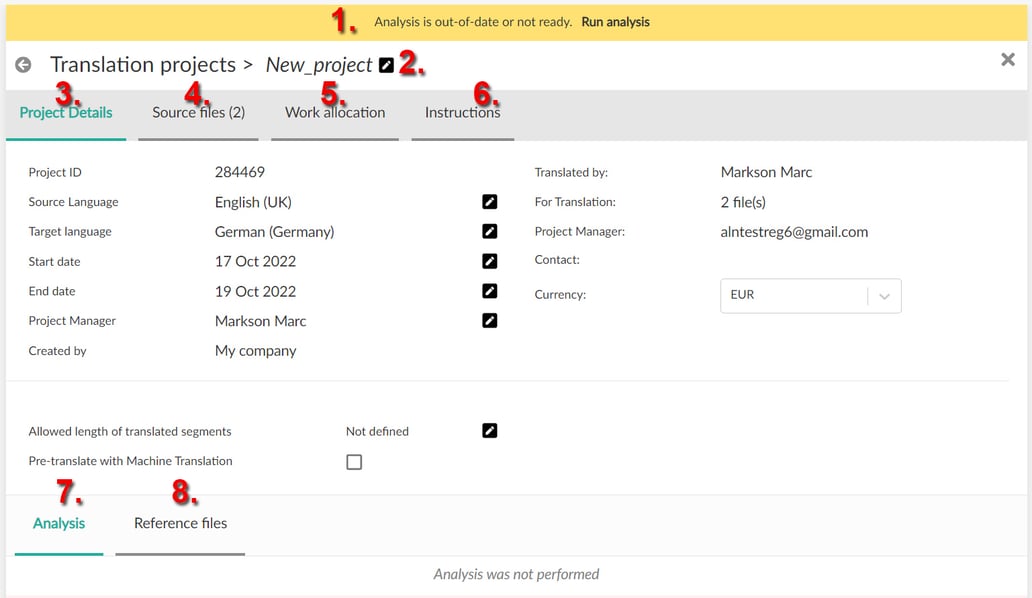Screen dimensions: 1032x598
Task: Enable Pre-translate with Machine Translation checkbox
Action: [x=354, y=462]
